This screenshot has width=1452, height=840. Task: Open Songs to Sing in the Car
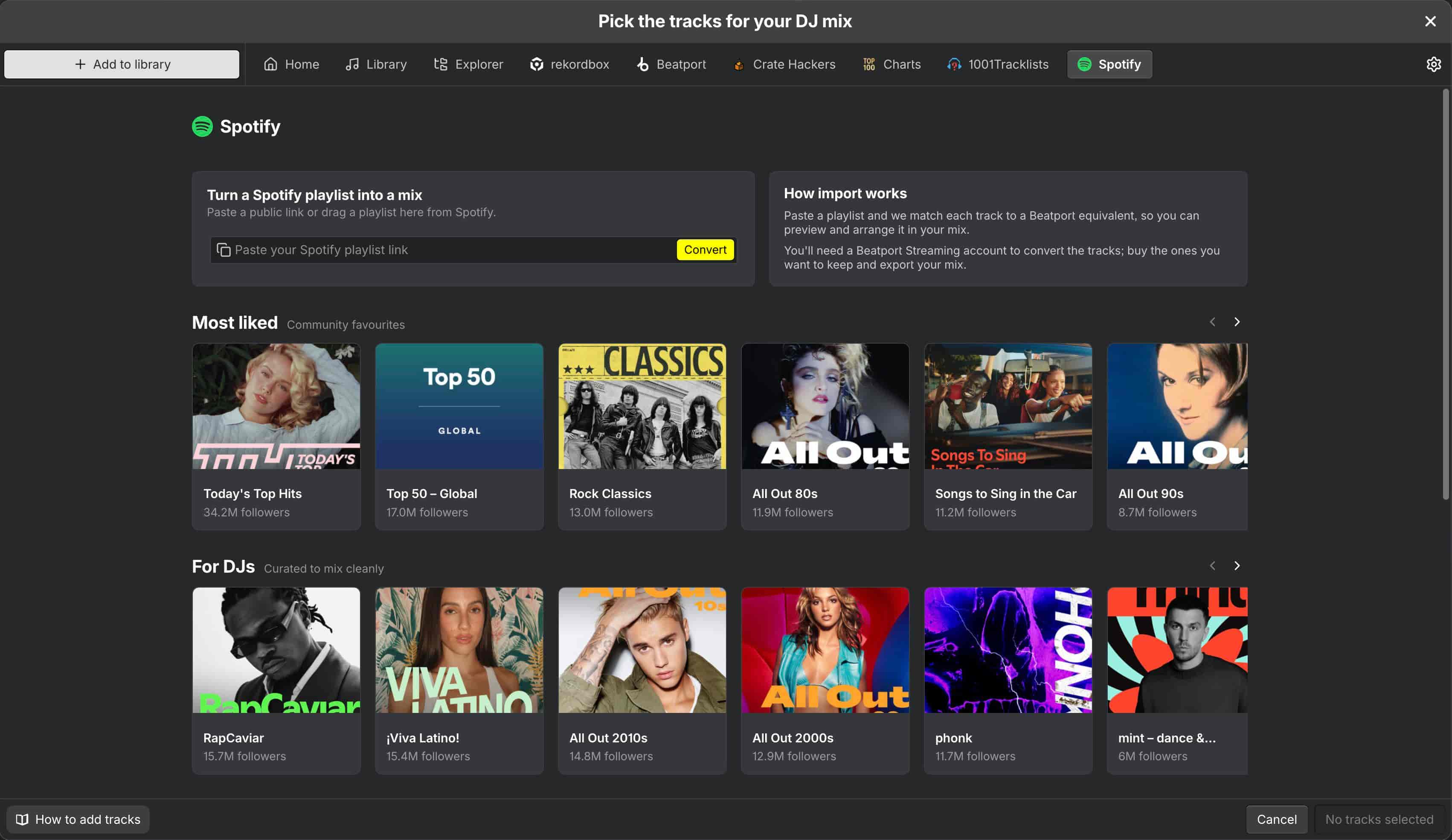pos(1008,437)
